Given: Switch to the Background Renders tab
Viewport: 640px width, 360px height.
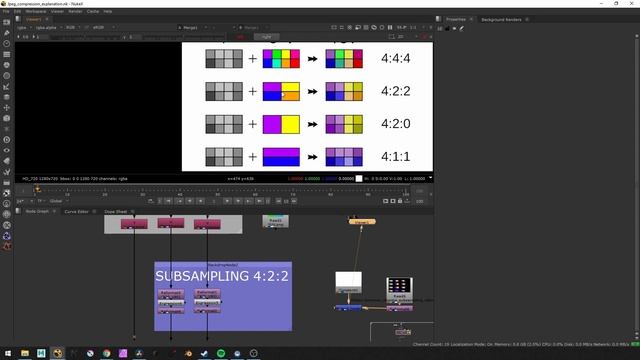Looking at the screenshot, I should tap(501, 19).
